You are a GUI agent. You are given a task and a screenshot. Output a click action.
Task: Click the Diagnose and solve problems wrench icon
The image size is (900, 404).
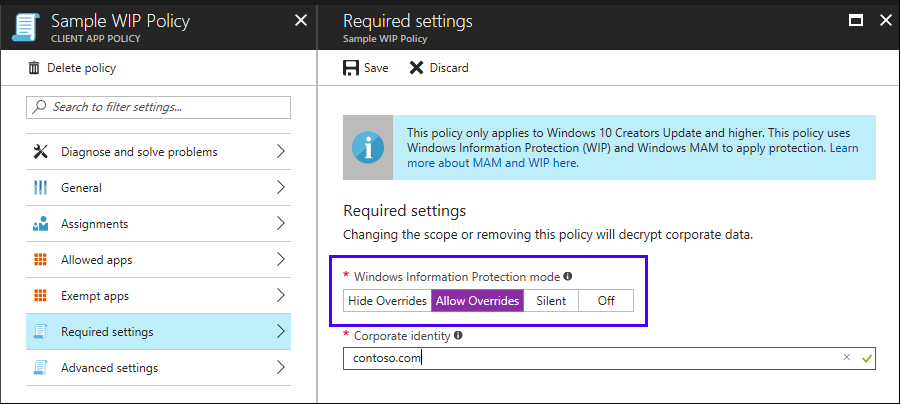[41, 152]
